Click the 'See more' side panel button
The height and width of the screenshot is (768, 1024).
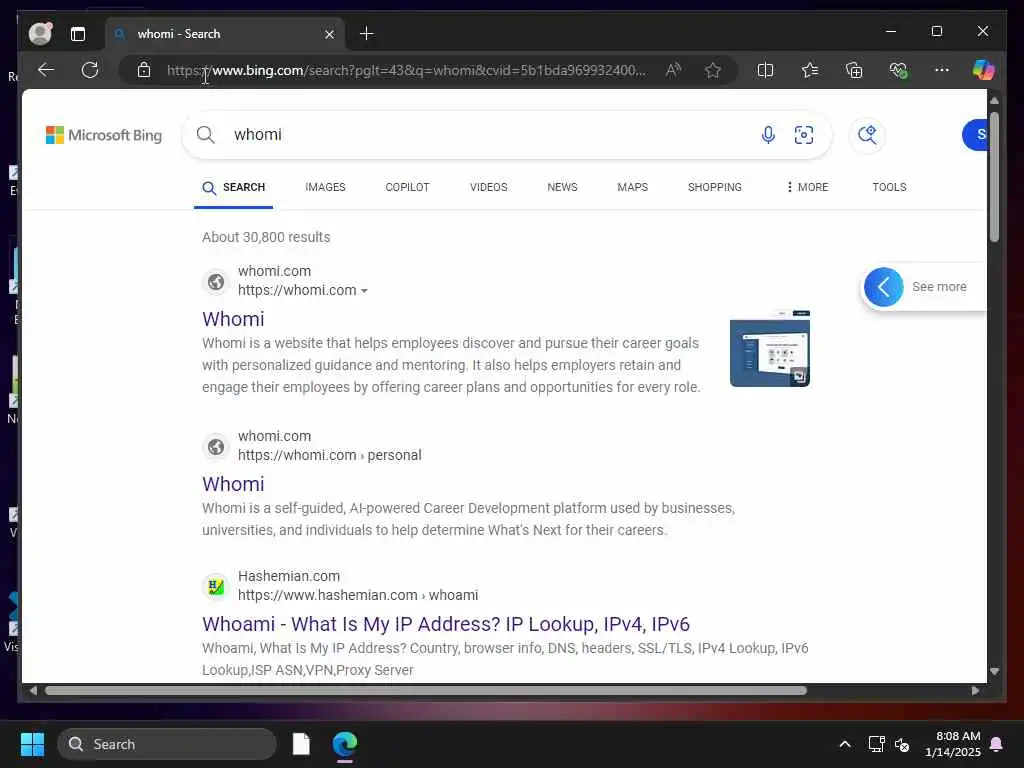pyautogui.click(x=923, y=287)
